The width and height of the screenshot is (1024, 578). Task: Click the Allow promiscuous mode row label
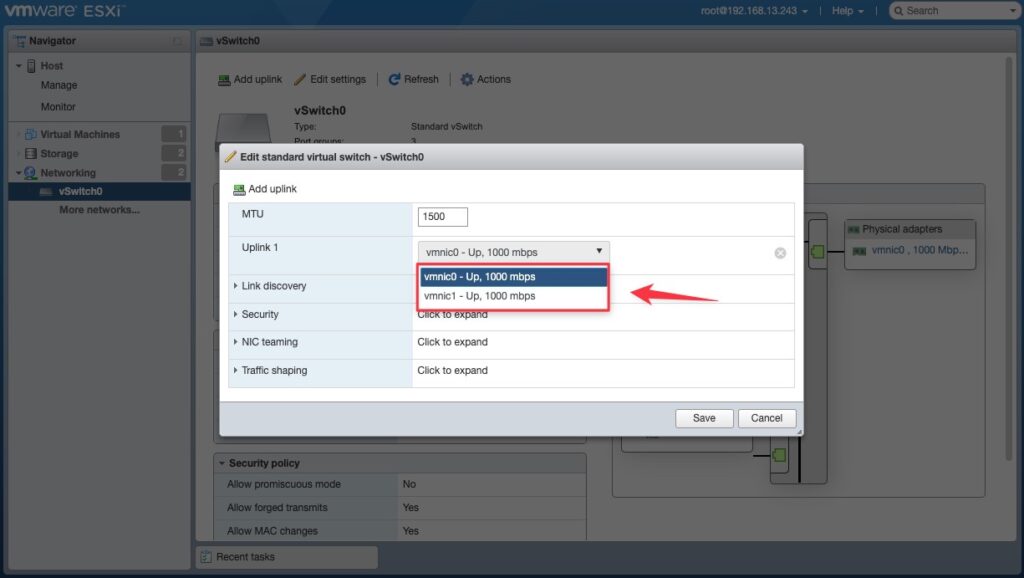pos(284,485)
